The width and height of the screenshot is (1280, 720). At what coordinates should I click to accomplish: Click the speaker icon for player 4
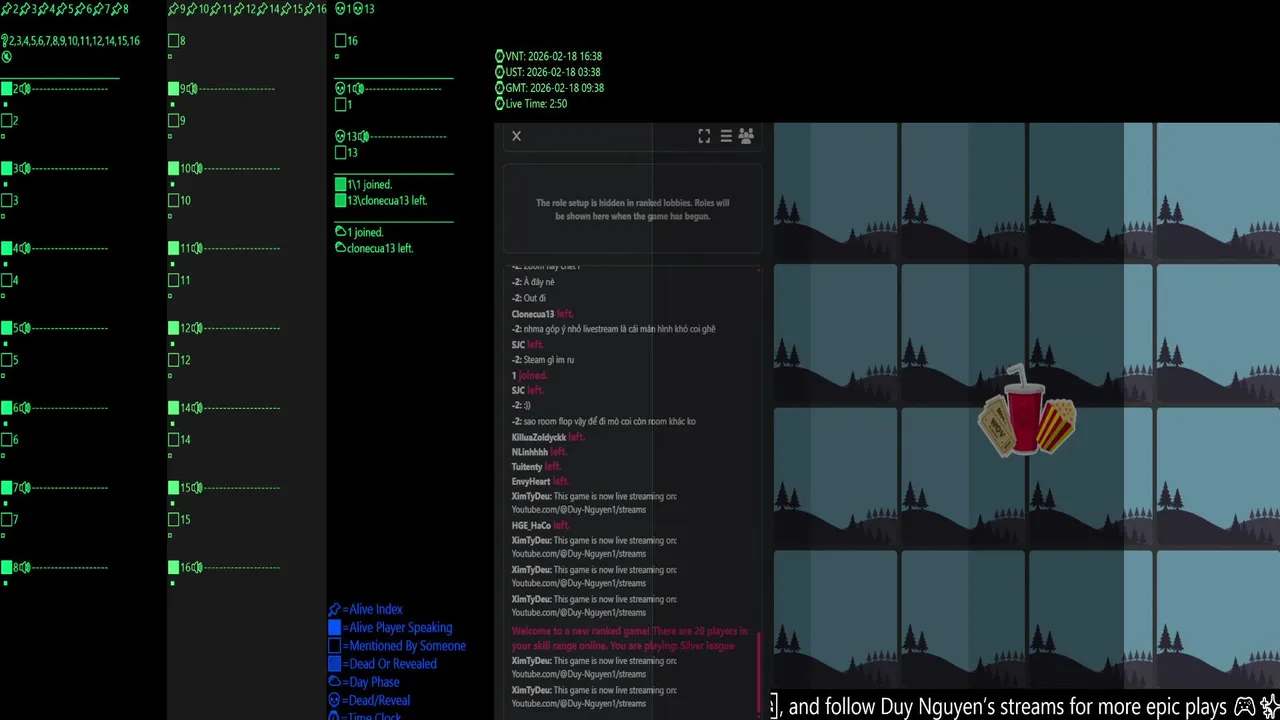25,249
